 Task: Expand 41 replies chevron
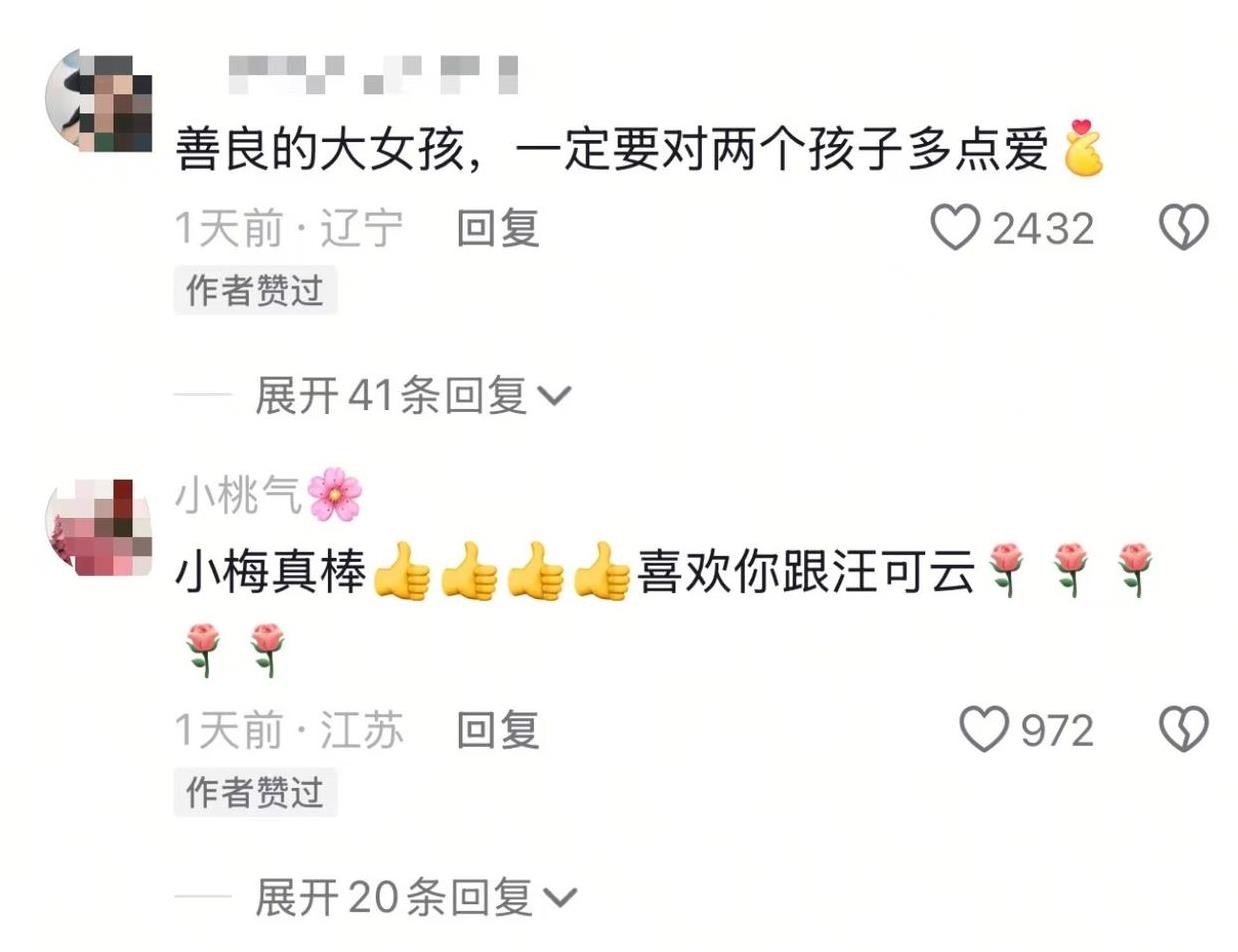[x=554, y=398]
